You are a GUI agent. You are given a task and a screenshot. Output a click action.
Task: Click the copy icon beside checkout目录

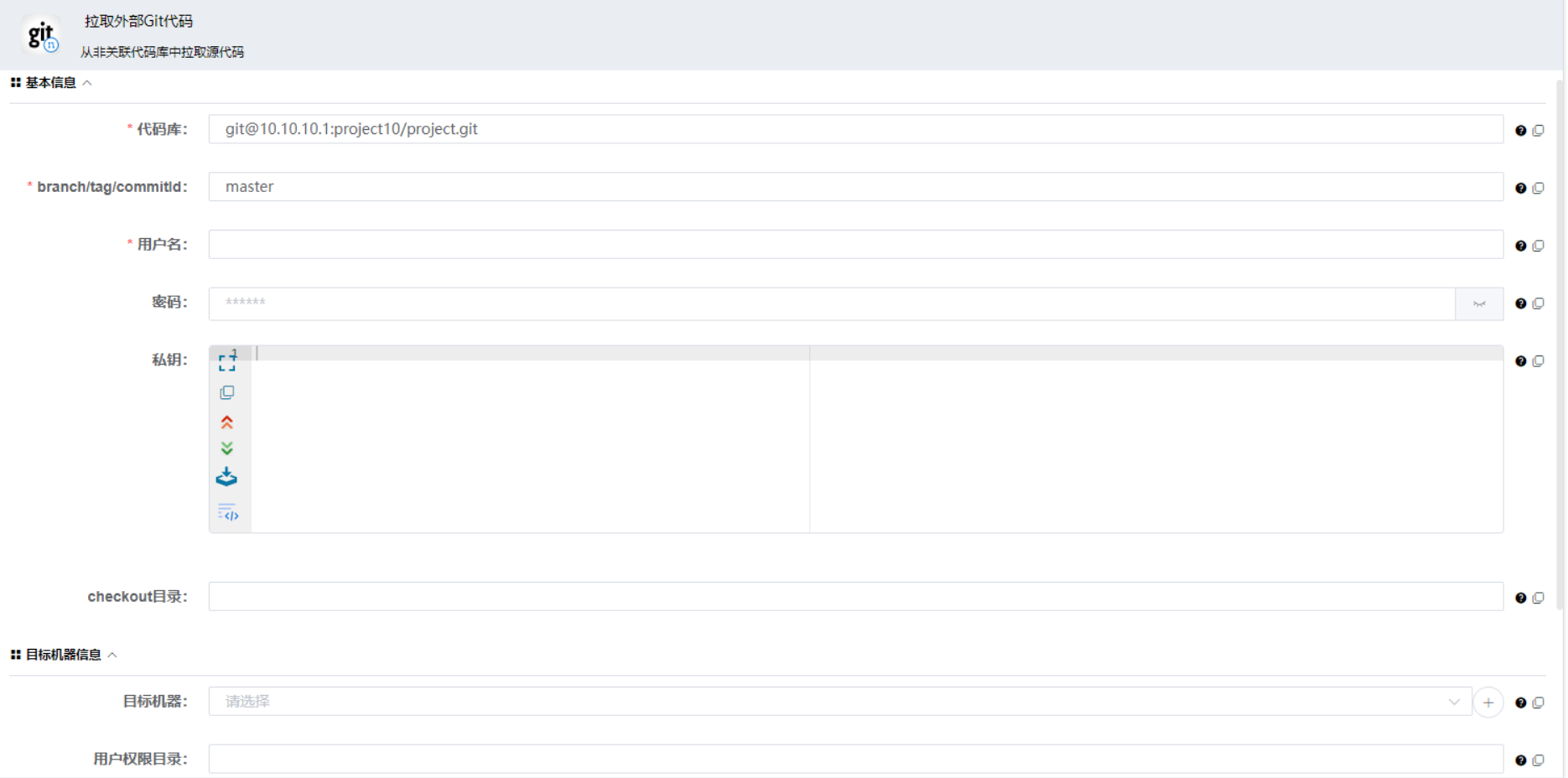coord(1539,597)
